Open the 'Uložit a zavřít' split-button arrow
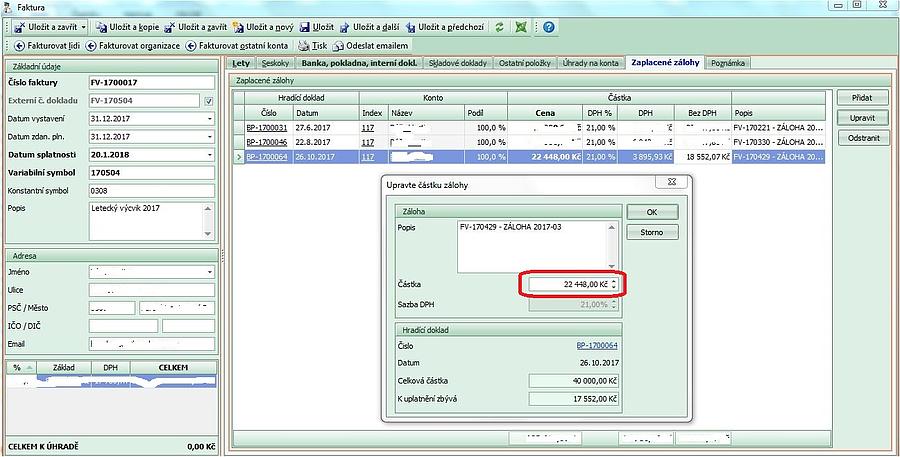This screenshot has height=457, width=900. pos(83,27)
